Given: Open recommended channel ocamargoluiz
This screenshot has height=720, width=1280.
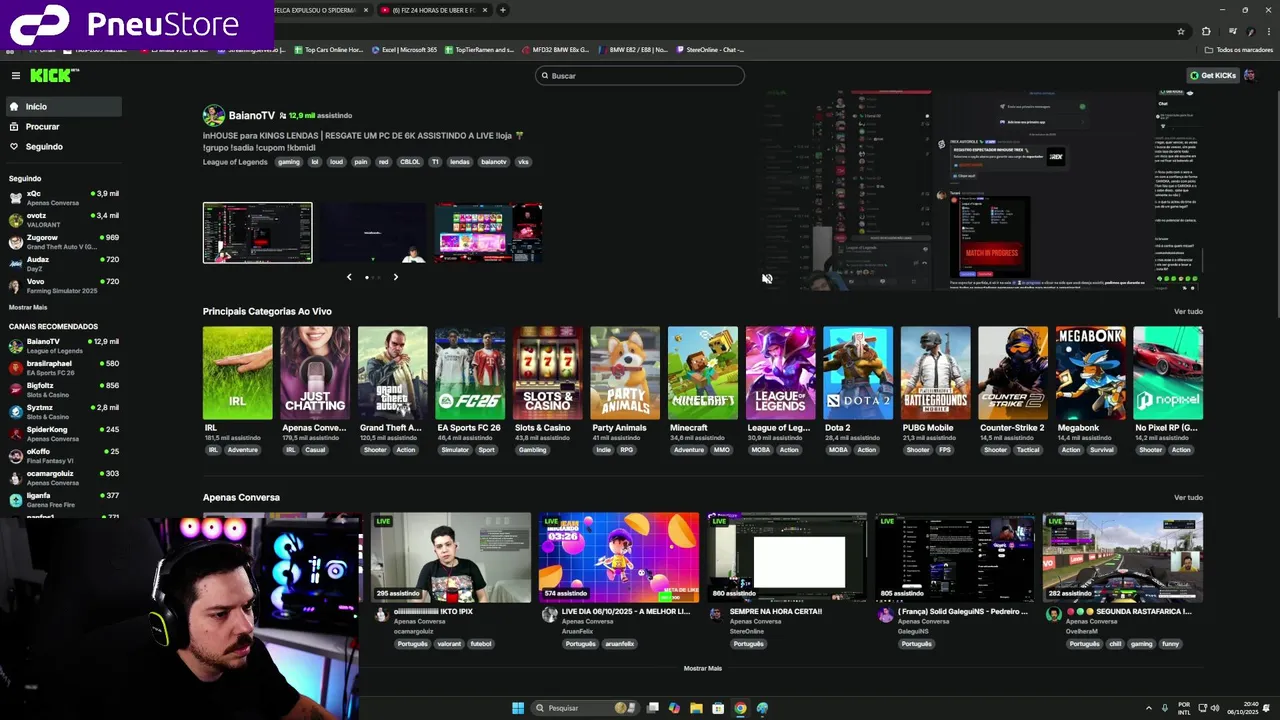Looking at the screenshot, I should click(x=62, y=478).
